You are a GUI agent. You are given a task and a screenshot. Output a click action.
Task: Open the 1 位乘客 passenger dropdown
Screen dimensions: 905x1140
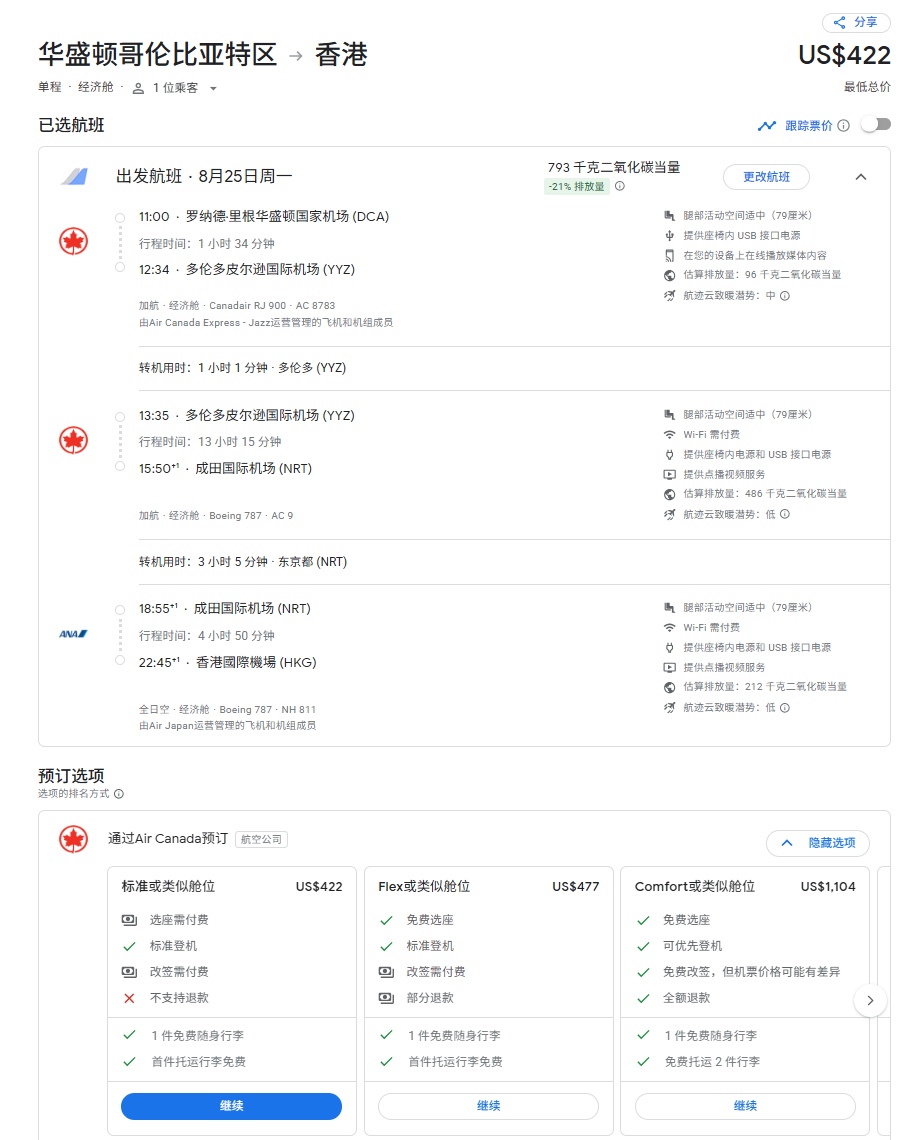[175, 88]
